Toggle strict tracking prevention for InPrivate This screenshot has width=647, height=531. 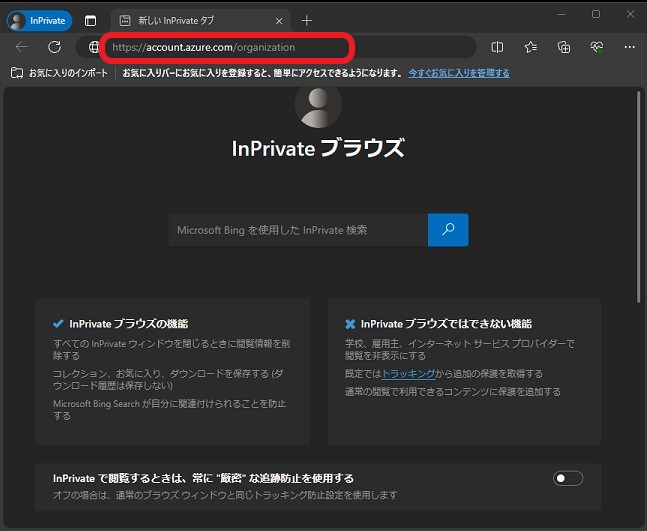[568, 478]
